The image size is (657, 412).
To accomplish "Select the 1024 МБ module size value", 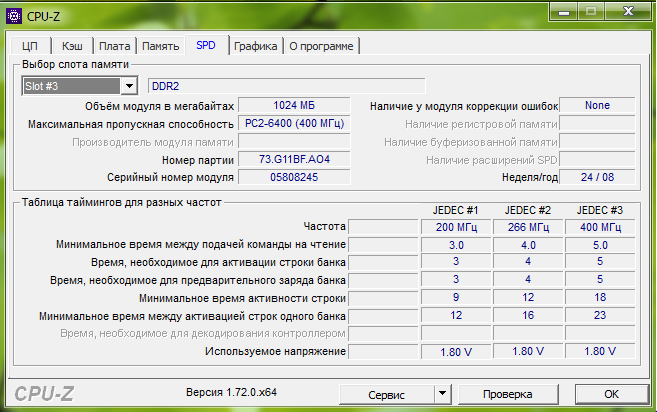I will click(294, 105).
